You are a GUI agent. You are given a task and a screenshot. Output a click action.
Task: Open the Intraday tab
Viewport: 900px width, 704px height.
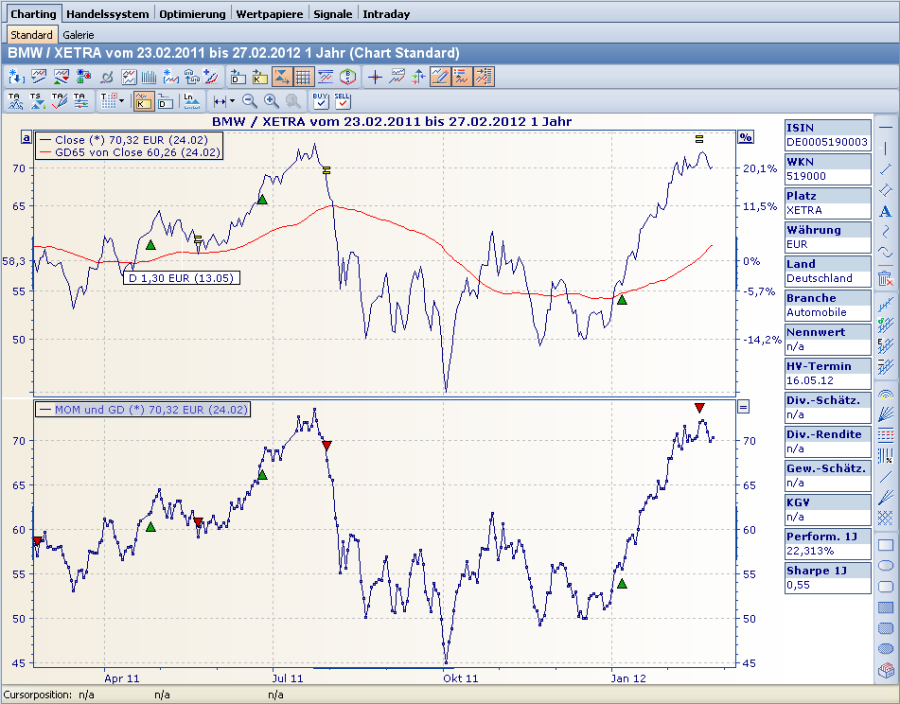pyautogui.click(x=385, y=14)
